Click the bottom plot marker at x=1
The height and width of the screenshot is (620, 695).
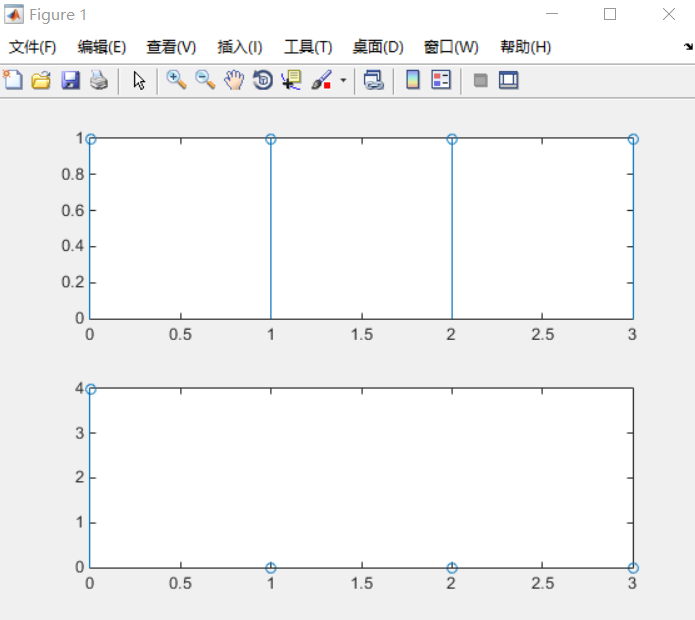271,568
